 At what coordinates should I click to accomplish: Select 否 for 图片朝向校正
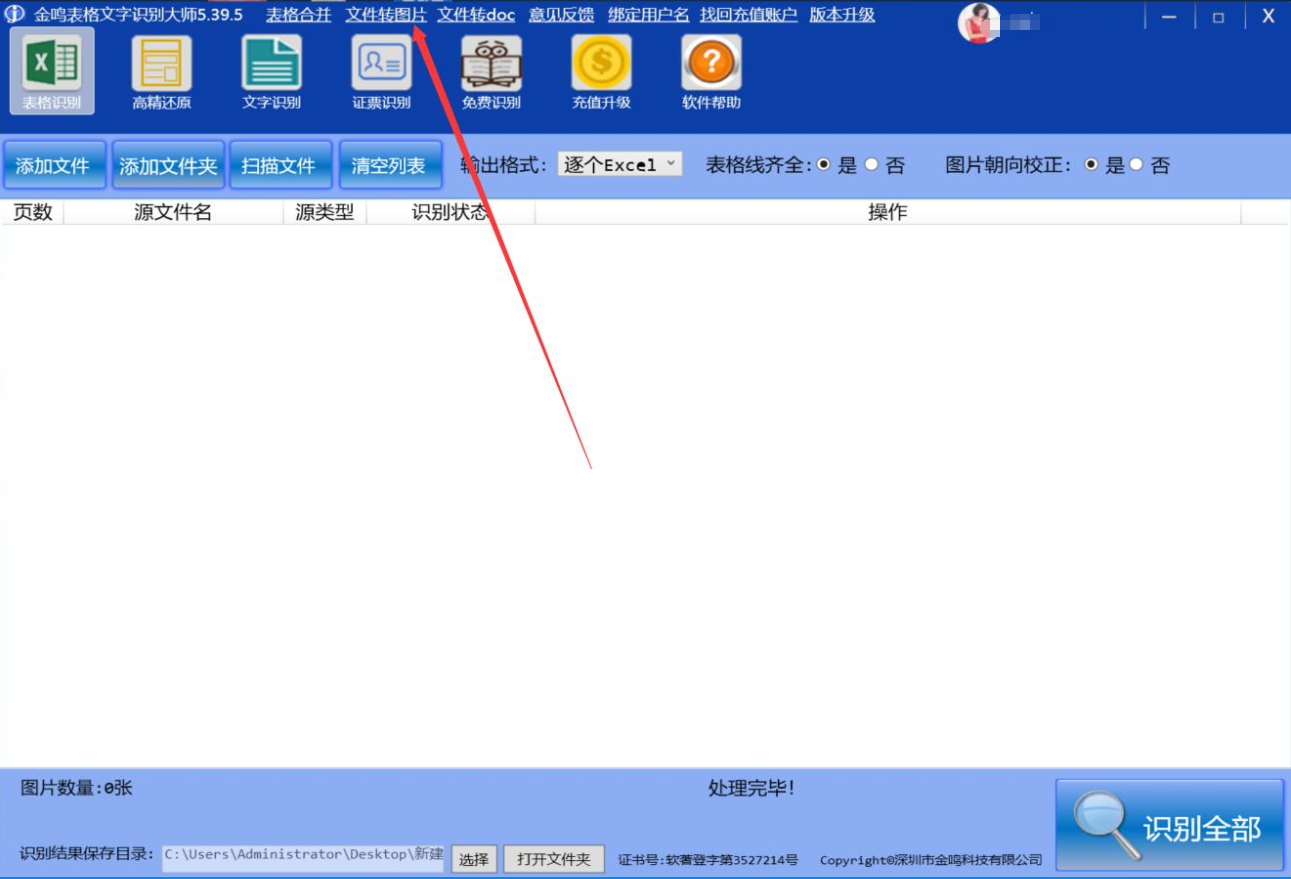[1136, 165]
